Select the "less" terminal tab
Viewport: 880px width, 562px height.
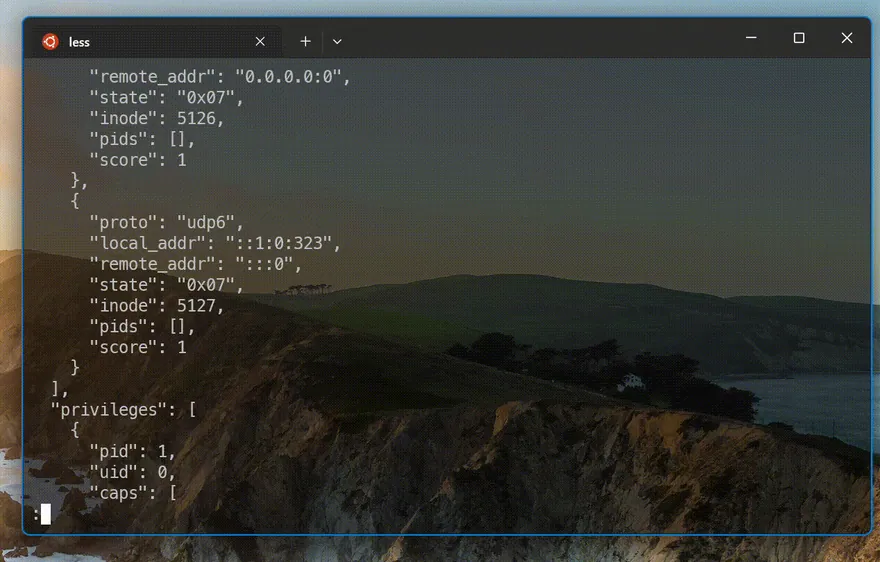153,42
